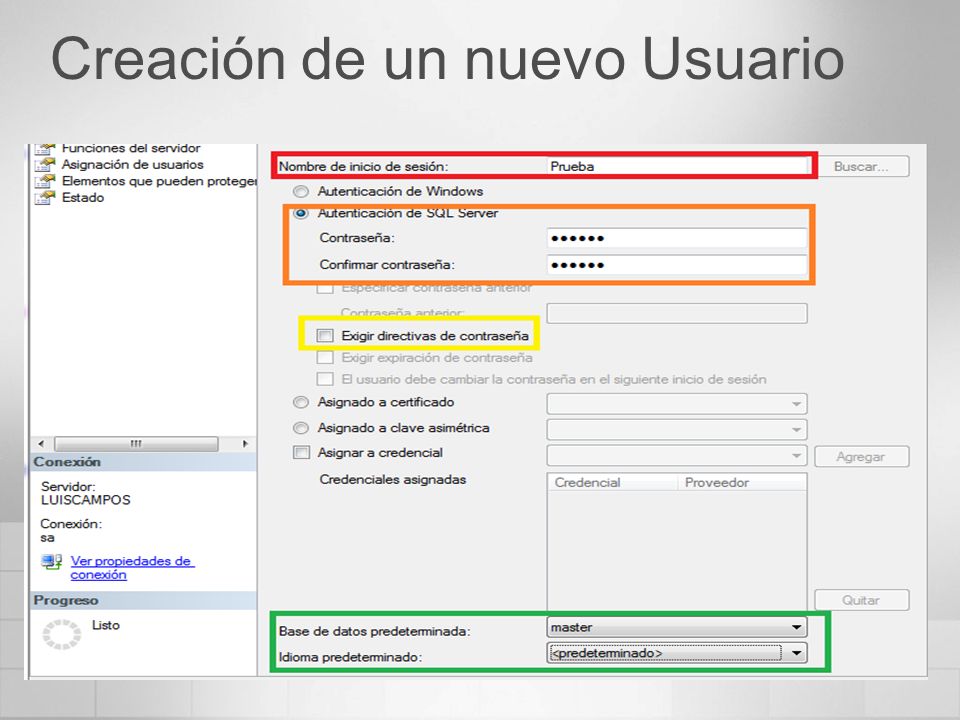Click the Agregar button

(x=861, y=457)
